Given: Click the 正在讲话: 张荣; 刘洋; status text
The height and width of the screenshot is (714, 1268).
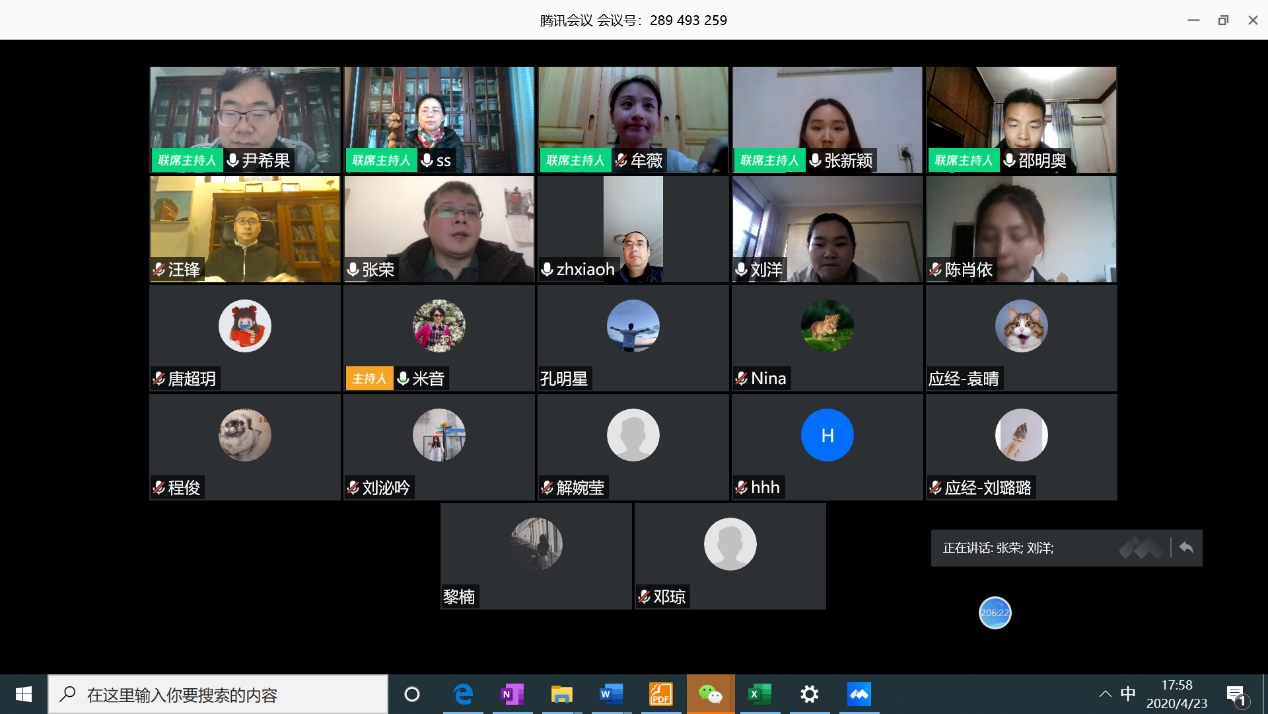Looking at the screenshot, I should 998,548.
